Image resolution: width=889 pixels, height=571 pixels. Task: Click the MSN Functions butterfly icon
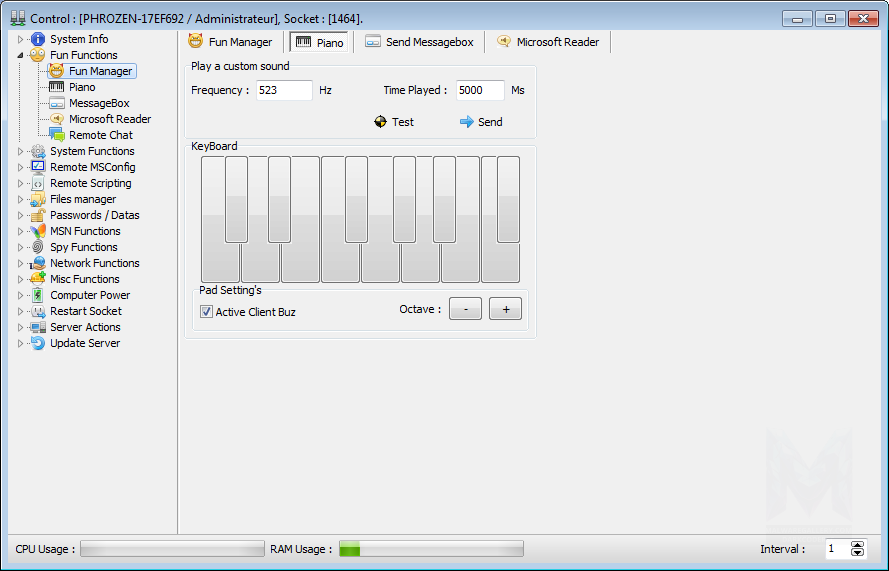click(x=38, y=231)
